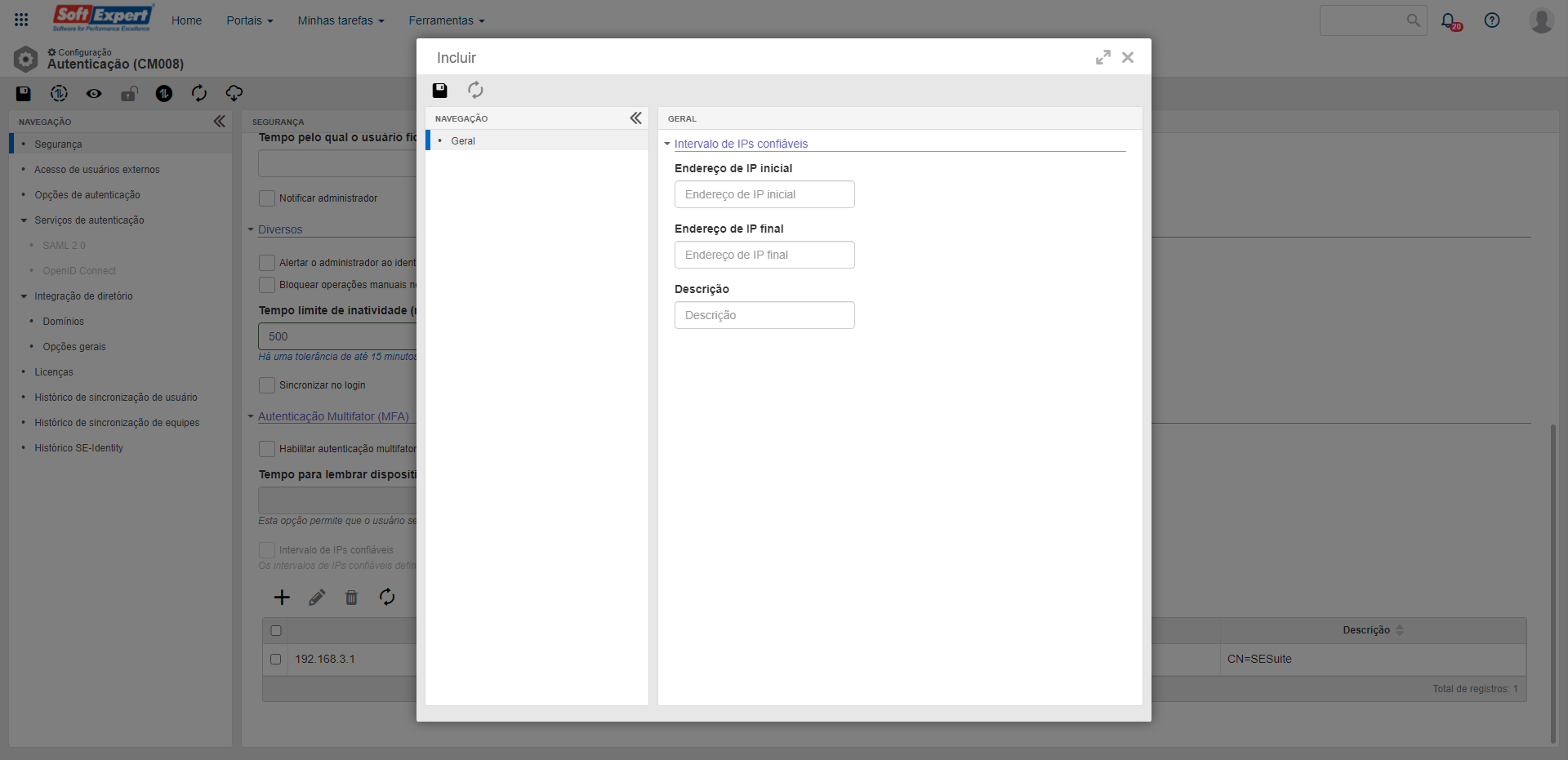Collapse the dialog navigation panel
Screen dimensions: 1568x760
(x=635, y=118)
